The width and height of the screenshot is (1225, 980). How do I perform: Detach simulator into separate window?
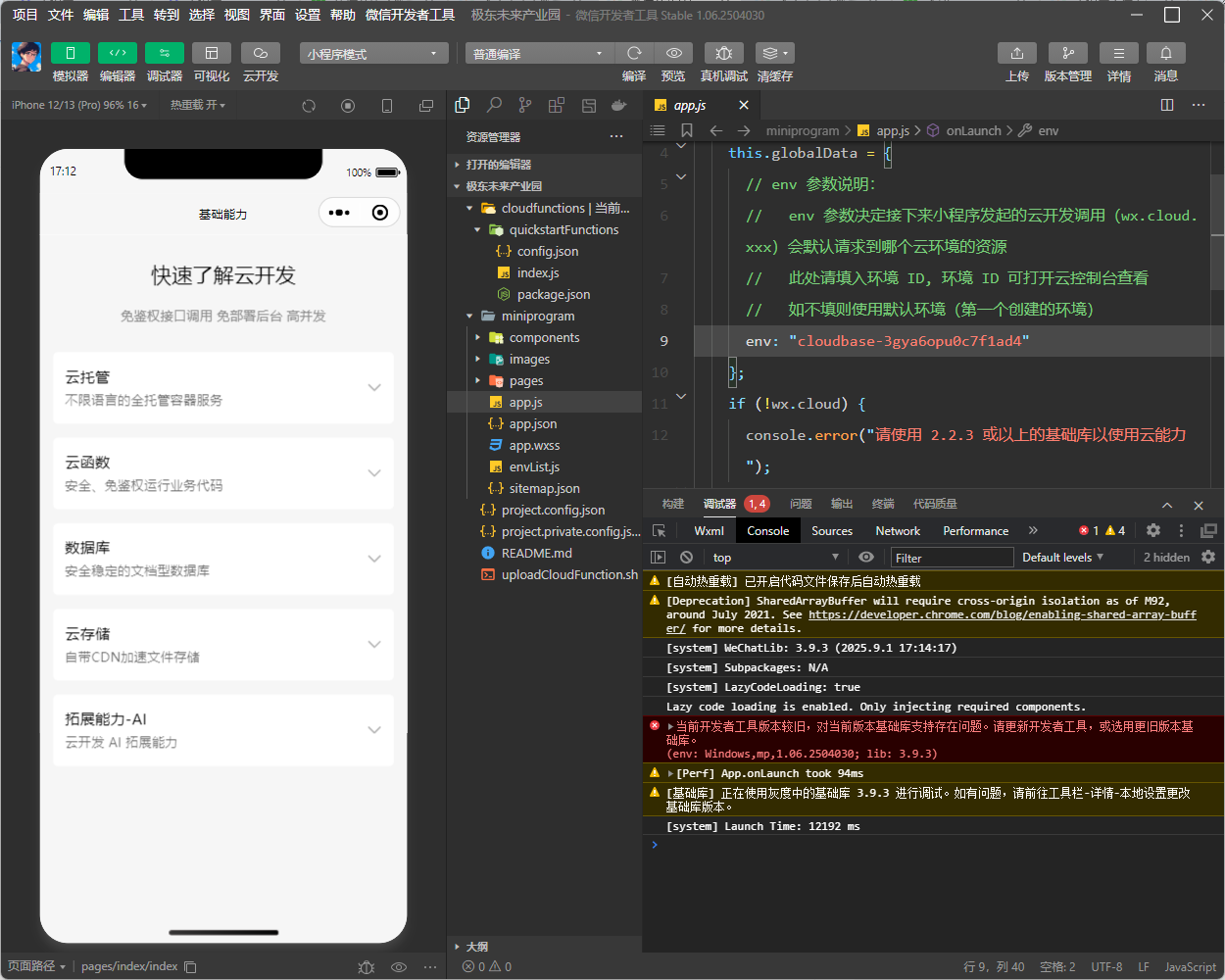click(x=426, y=106)
